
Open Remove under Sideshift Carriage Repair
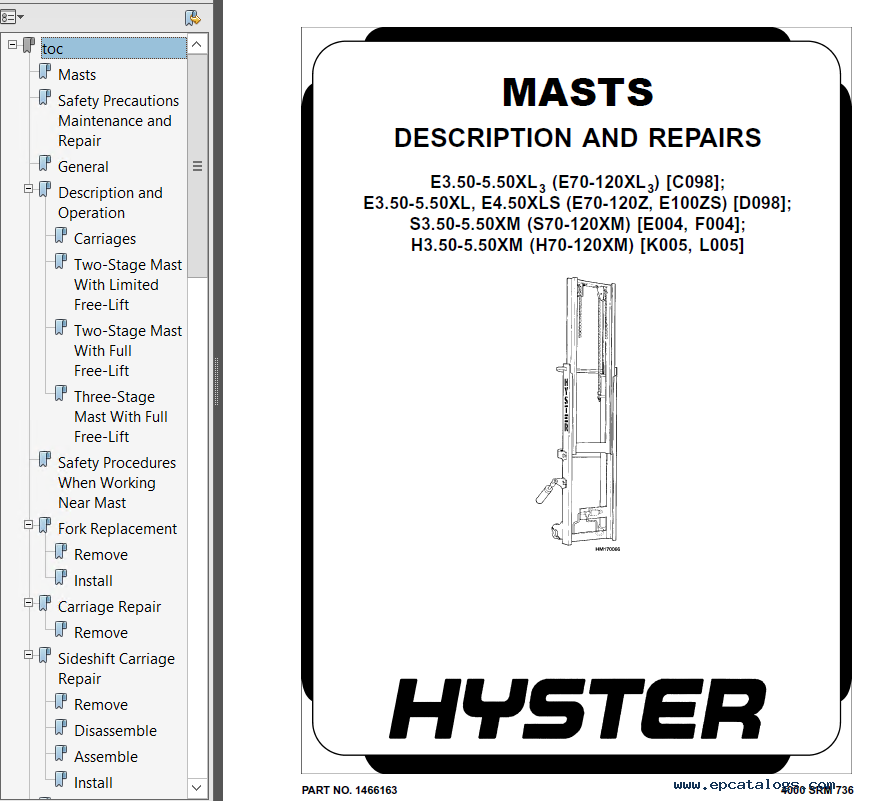101,705
